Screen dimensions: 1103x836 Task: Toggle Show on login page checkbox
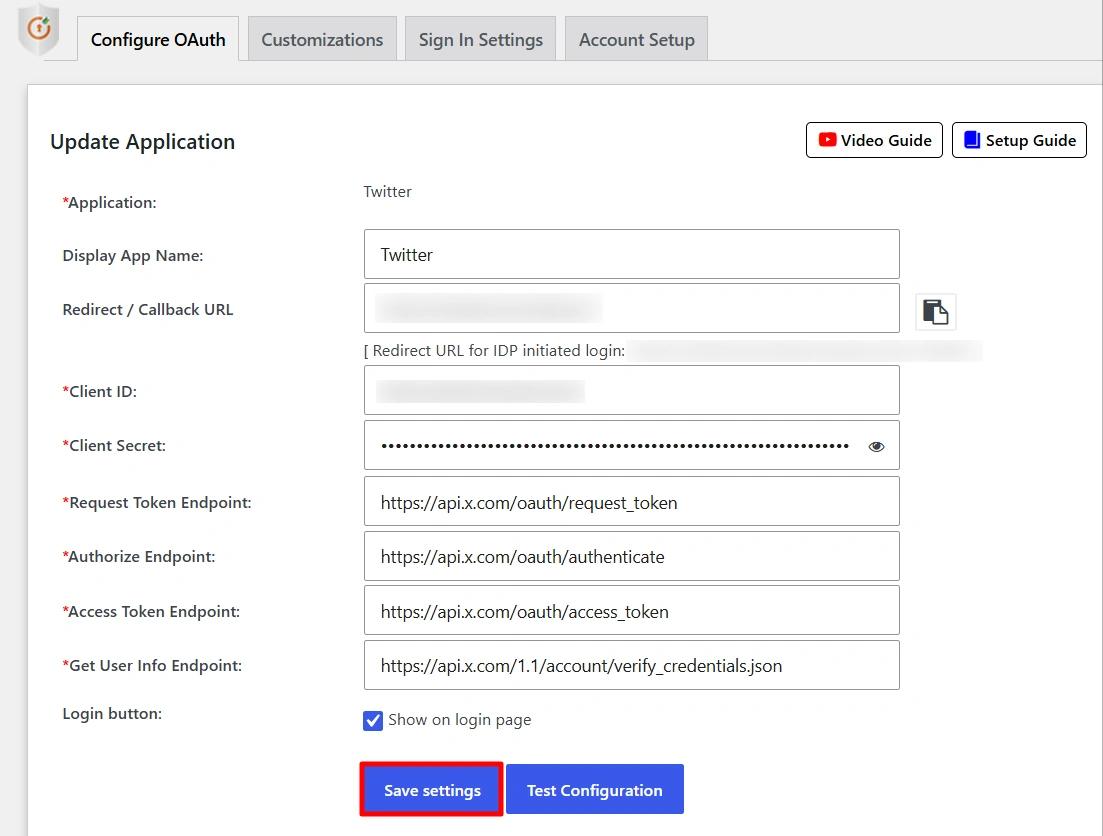373,721
